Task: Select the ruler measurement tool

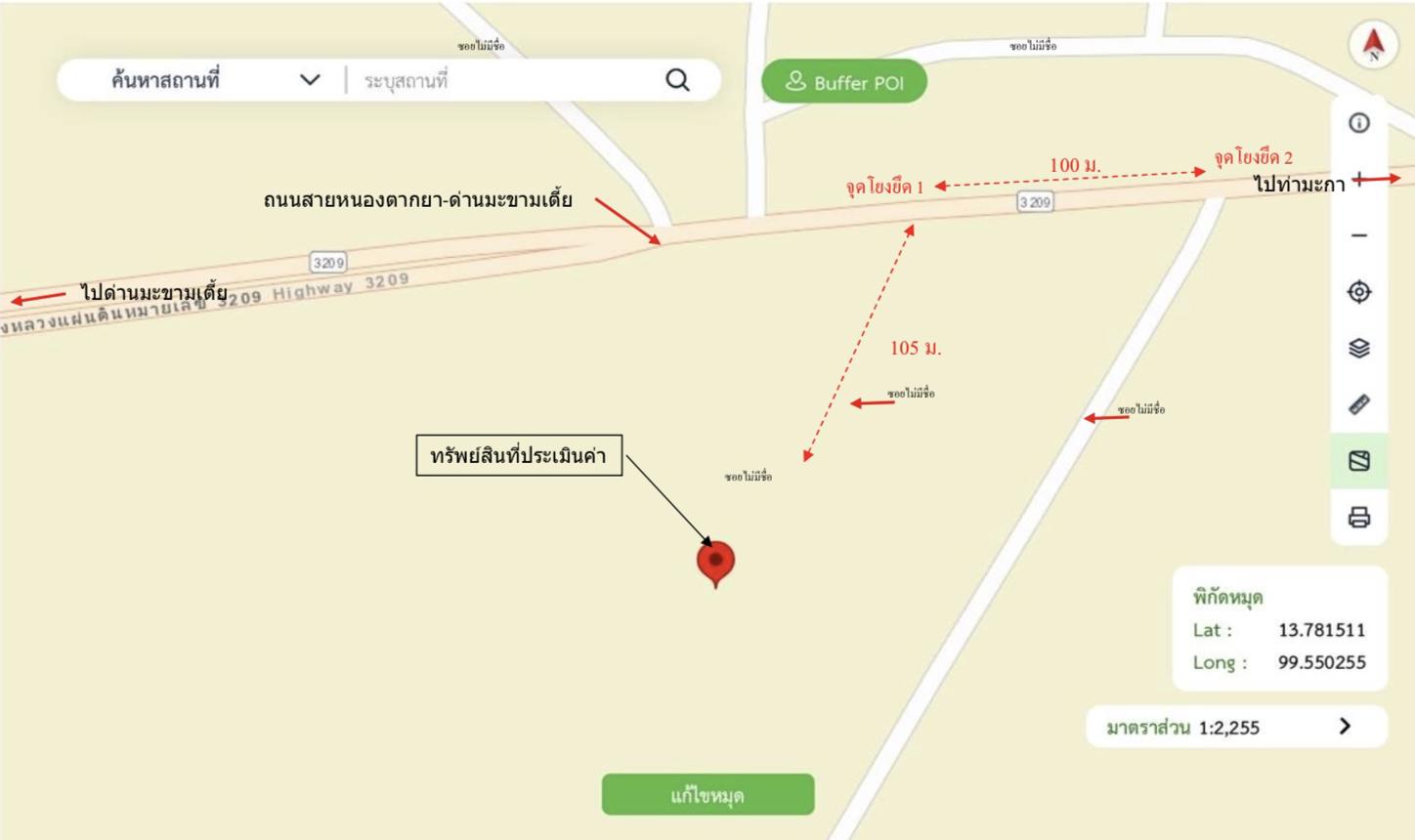Action: (x=1359, y=404)
